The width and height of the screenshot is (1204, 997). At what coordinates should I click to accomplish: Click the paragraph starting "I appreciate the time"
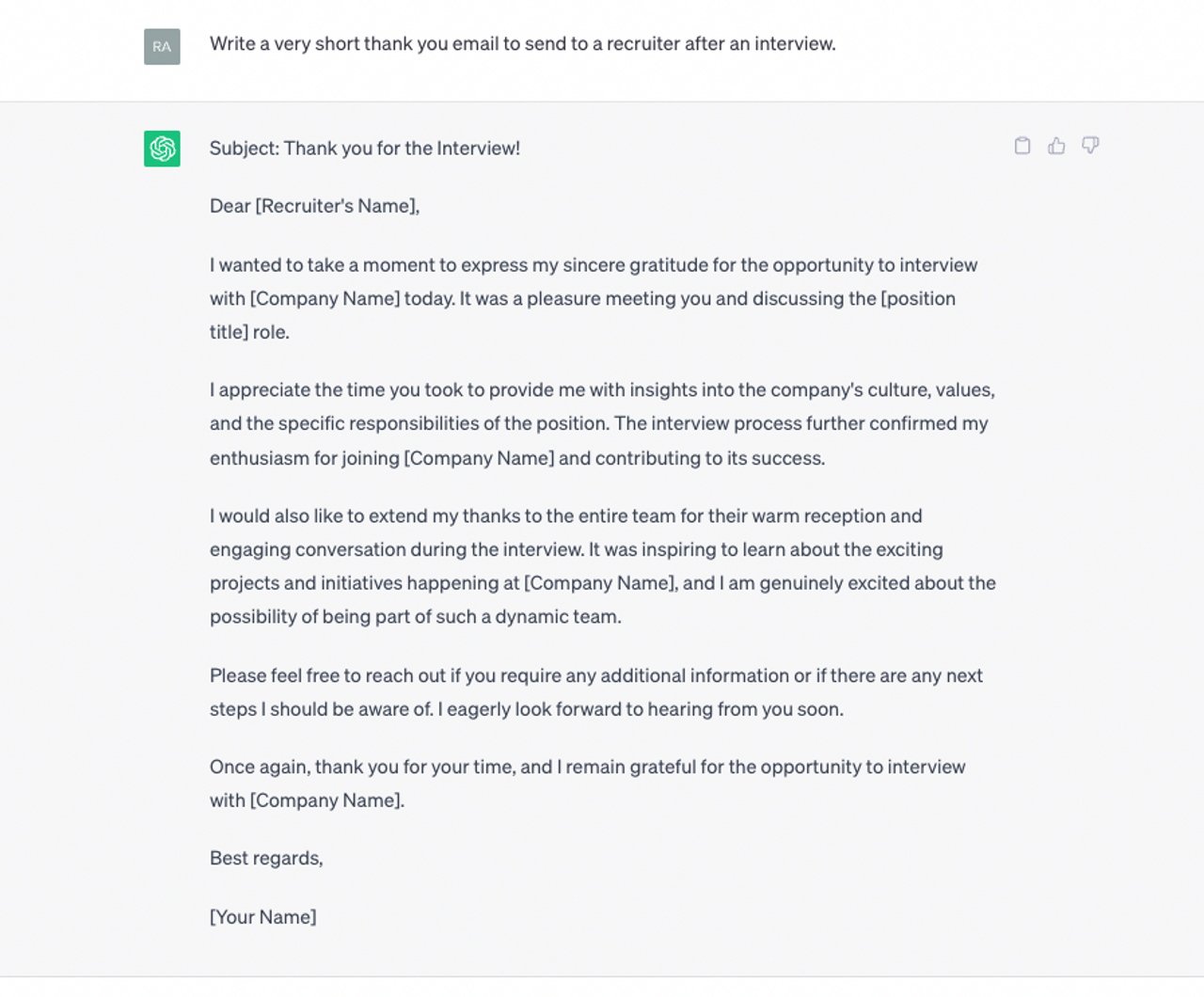tap(602, 423)
